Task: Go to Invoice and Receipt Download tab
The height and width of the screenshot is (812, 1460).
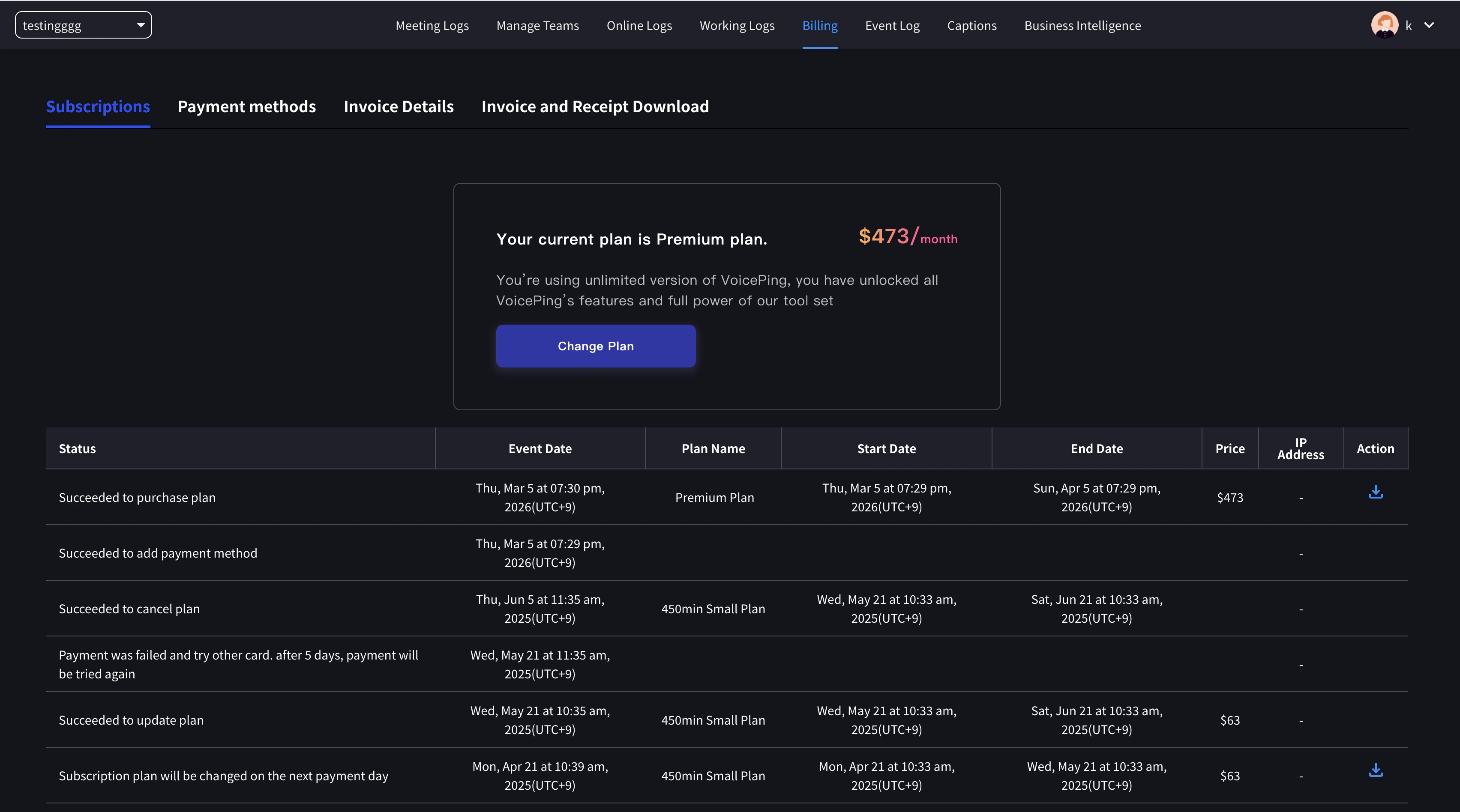Action: 595,107
